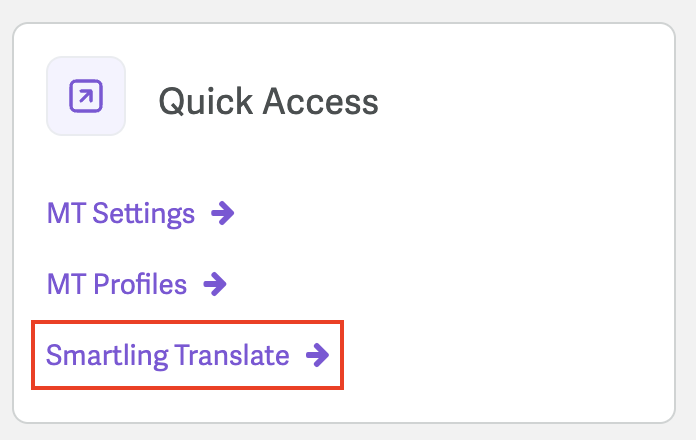Click the word Settings in MT Settings

pos(143,214)
